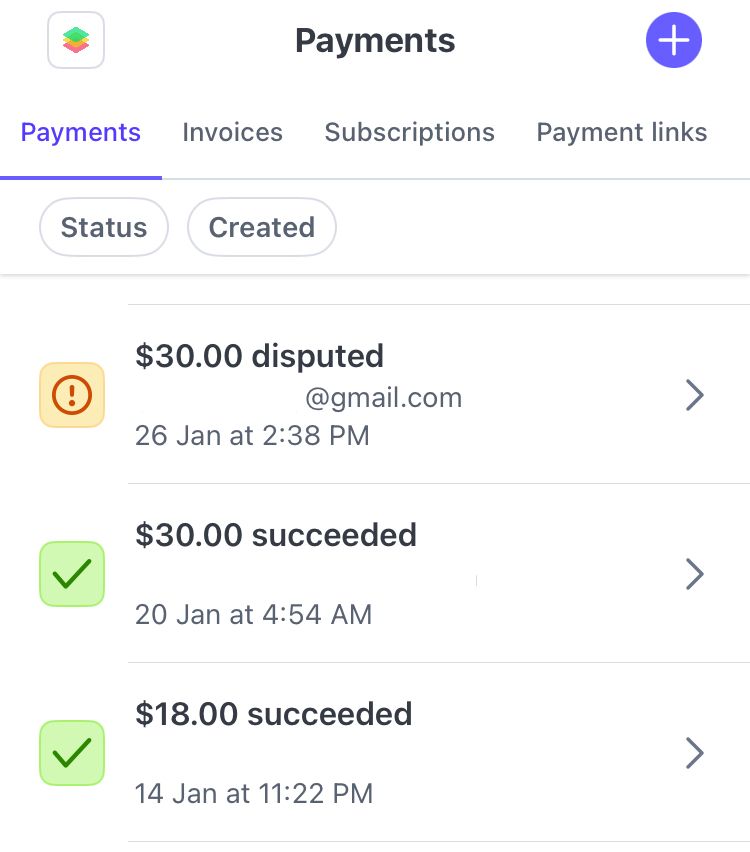
Task: Click green checkmark icon for $30.00 payment
Action: tap(72, 574)
